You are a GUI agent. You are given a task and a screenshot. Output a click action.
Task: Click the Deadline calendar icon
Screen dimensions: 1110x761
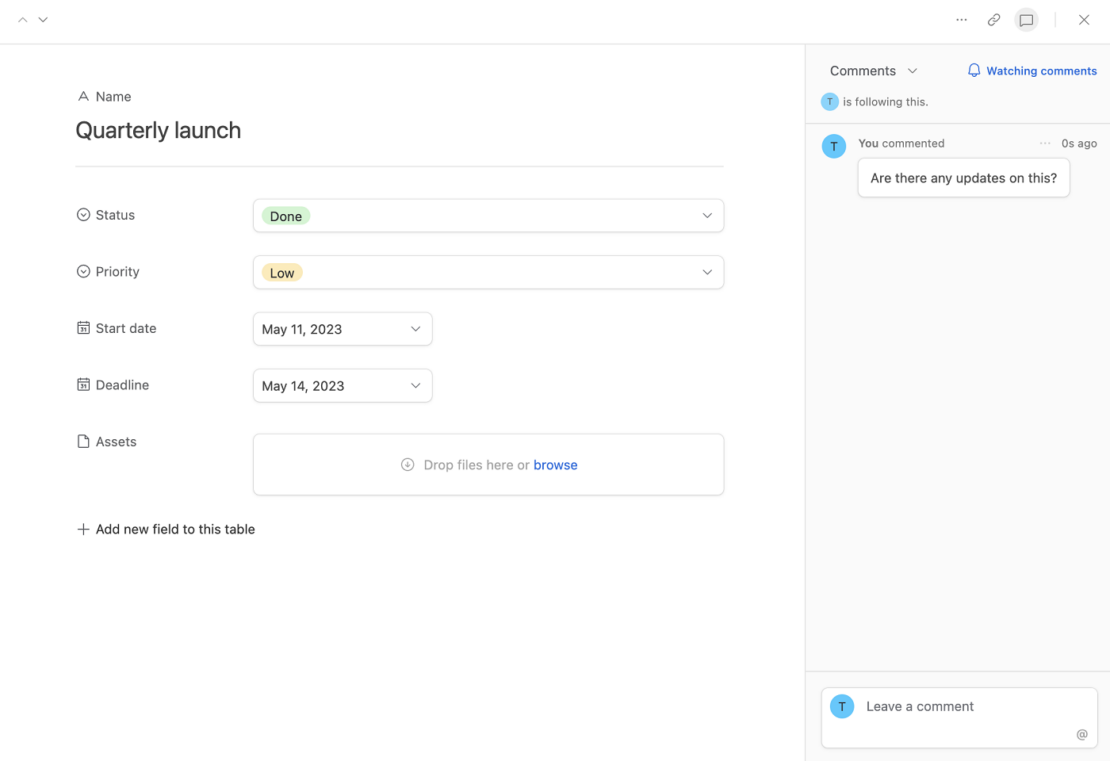pyautogui.click(x=82, y=385)
